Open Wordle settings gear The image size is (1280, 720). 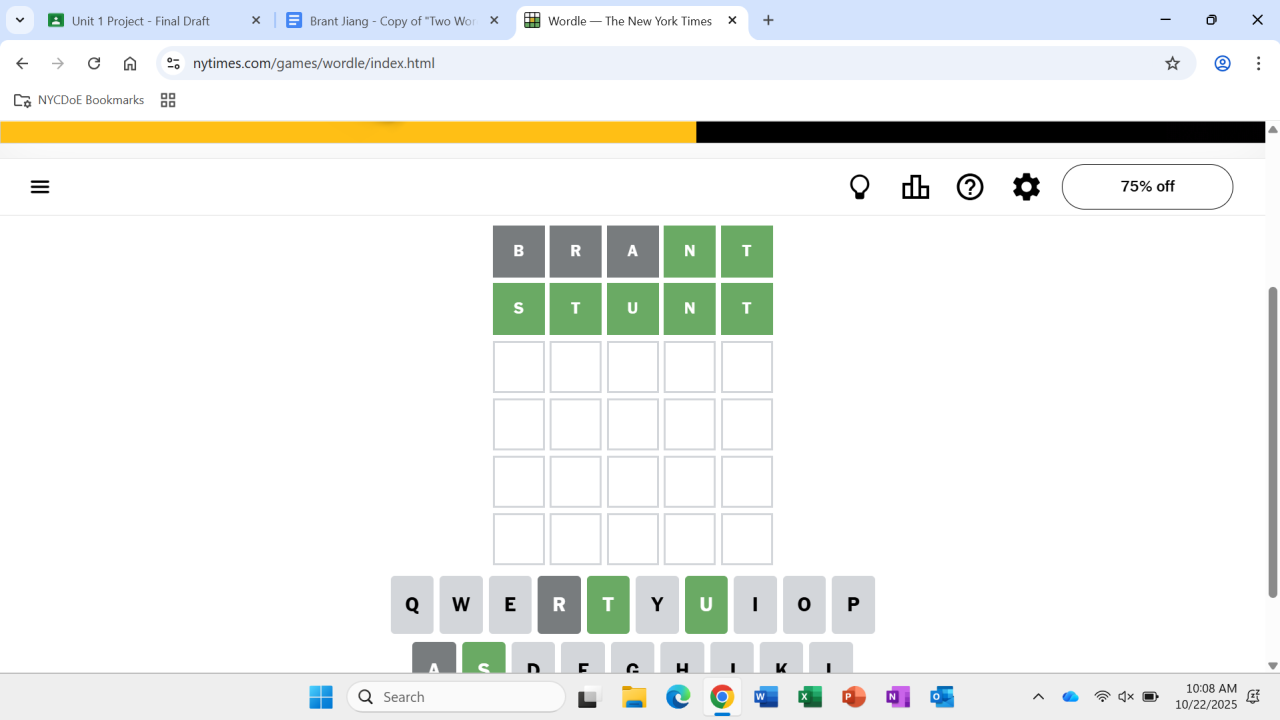(x=1026, y=187)
